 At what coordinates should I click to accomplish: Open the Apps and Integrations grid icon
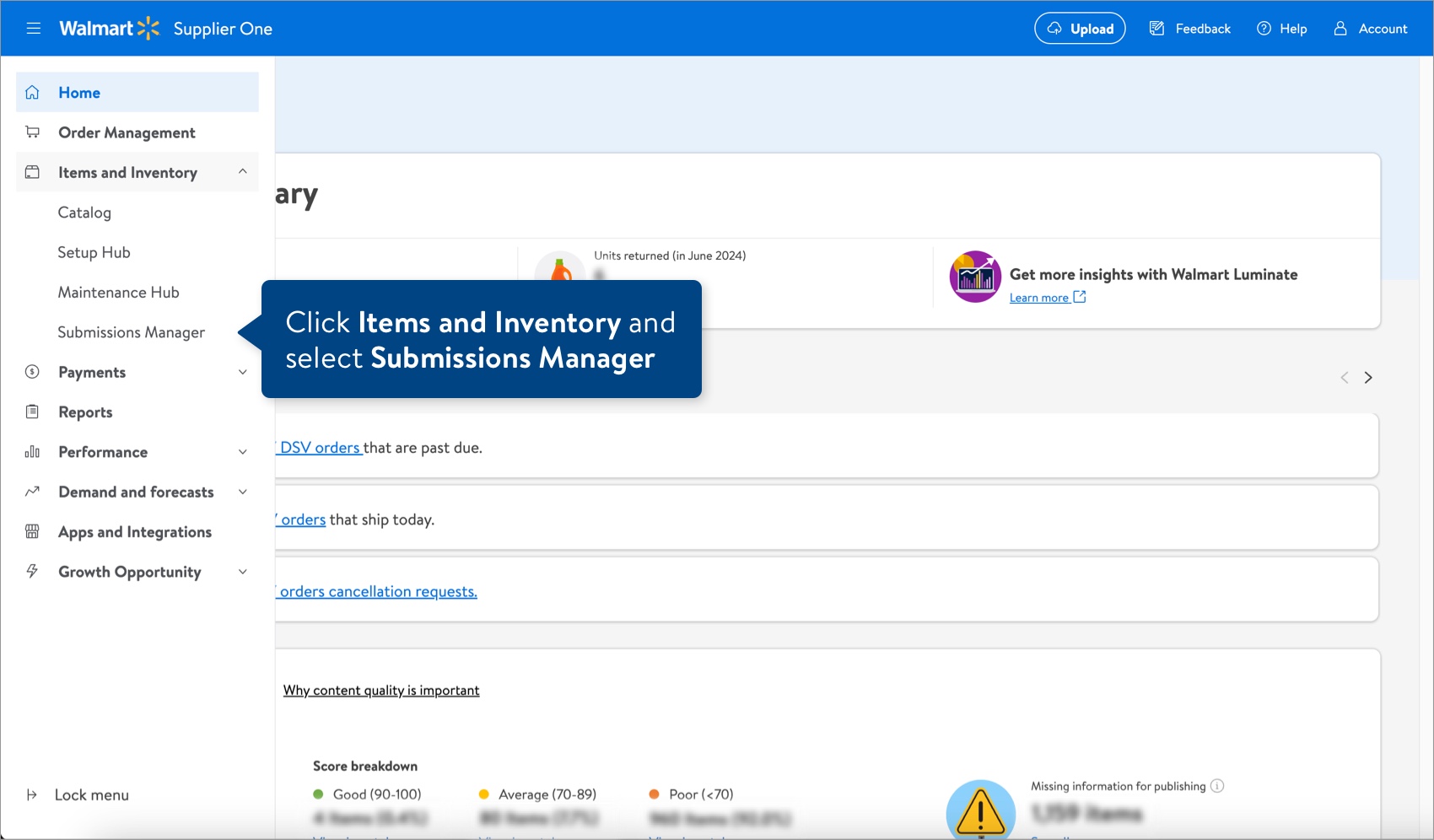tap(33, 531)
